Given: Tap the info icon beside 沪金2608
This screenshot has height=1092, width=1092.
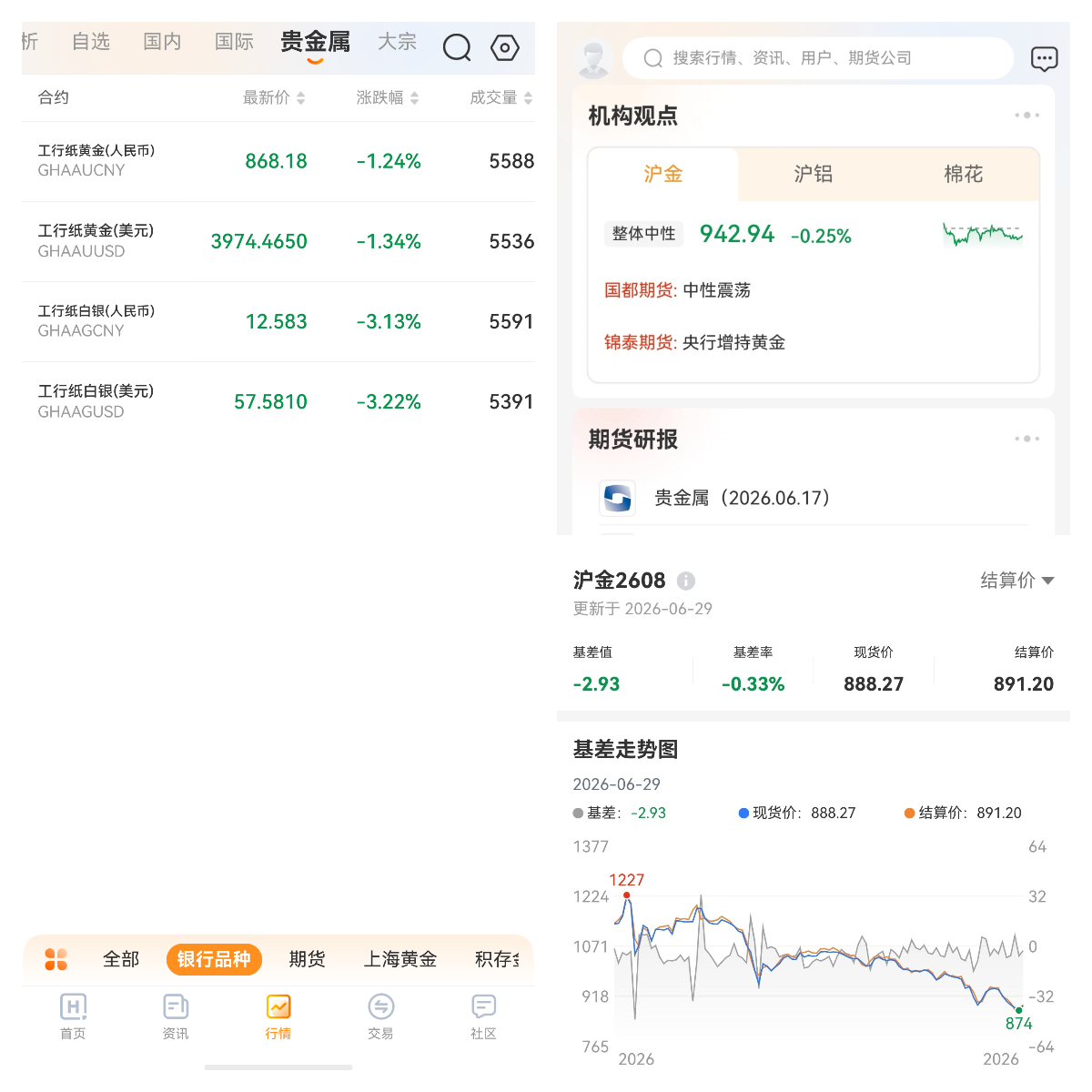Looking at the screenshot, I should 686,581.
